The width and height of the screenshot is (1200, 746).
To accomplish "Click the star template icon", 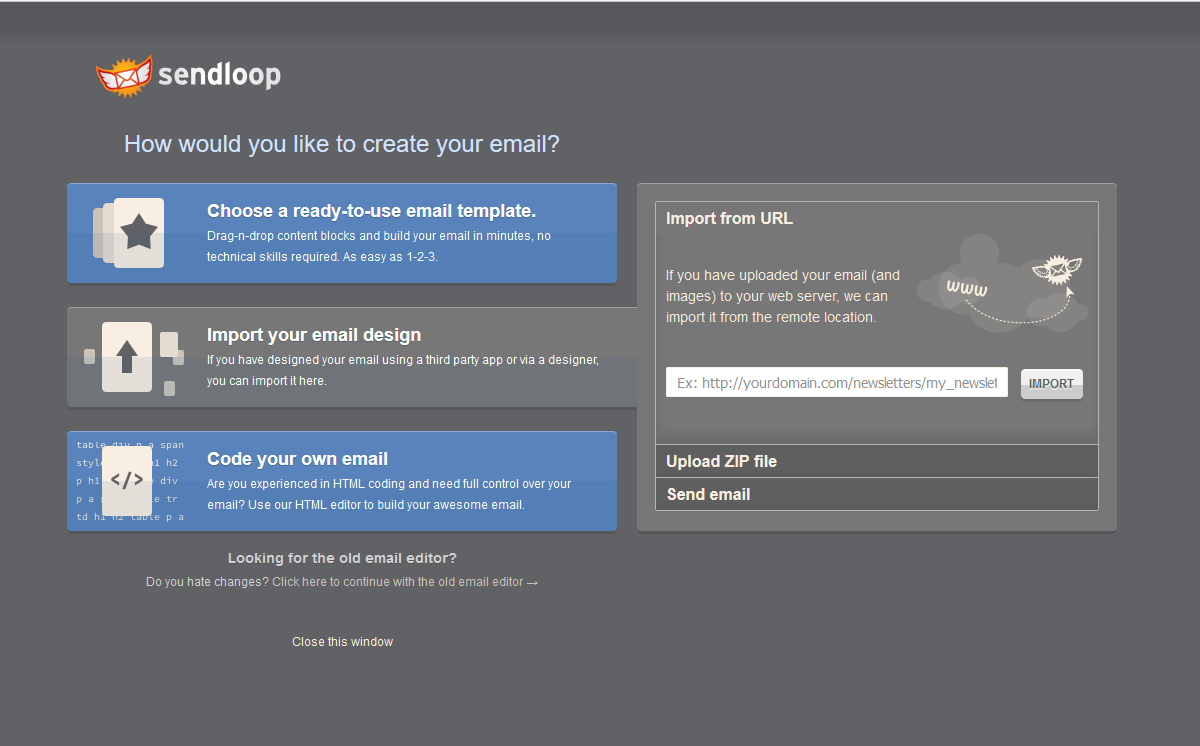I will (x=138, y=233).
